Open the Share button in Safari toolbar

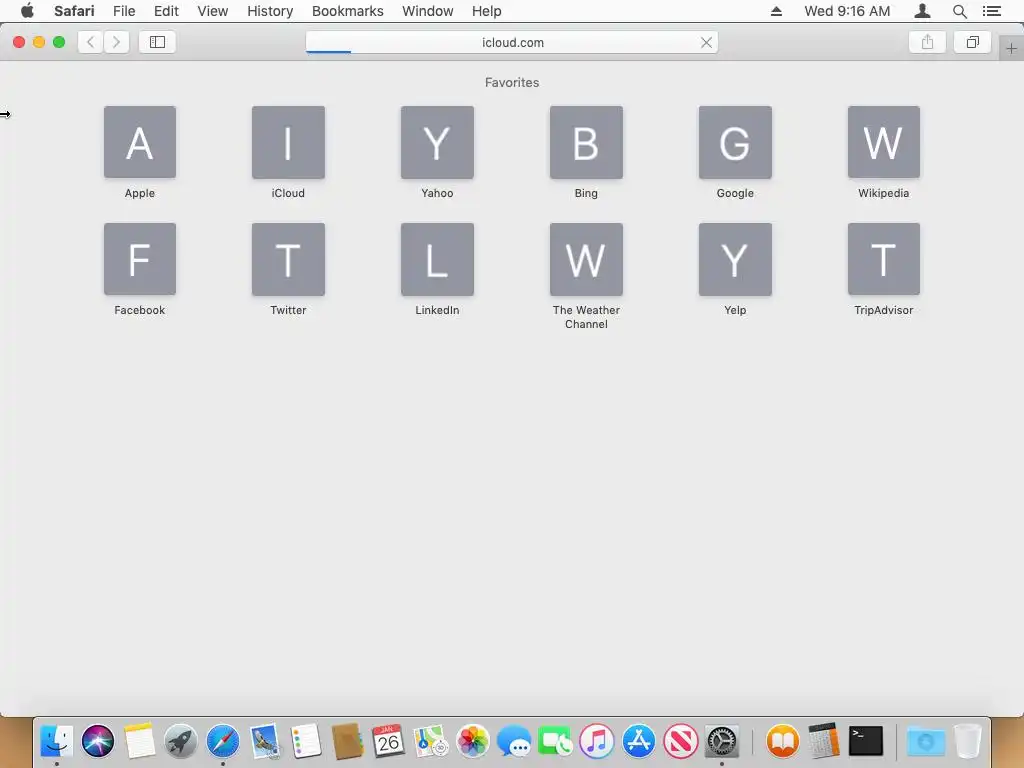927,42
